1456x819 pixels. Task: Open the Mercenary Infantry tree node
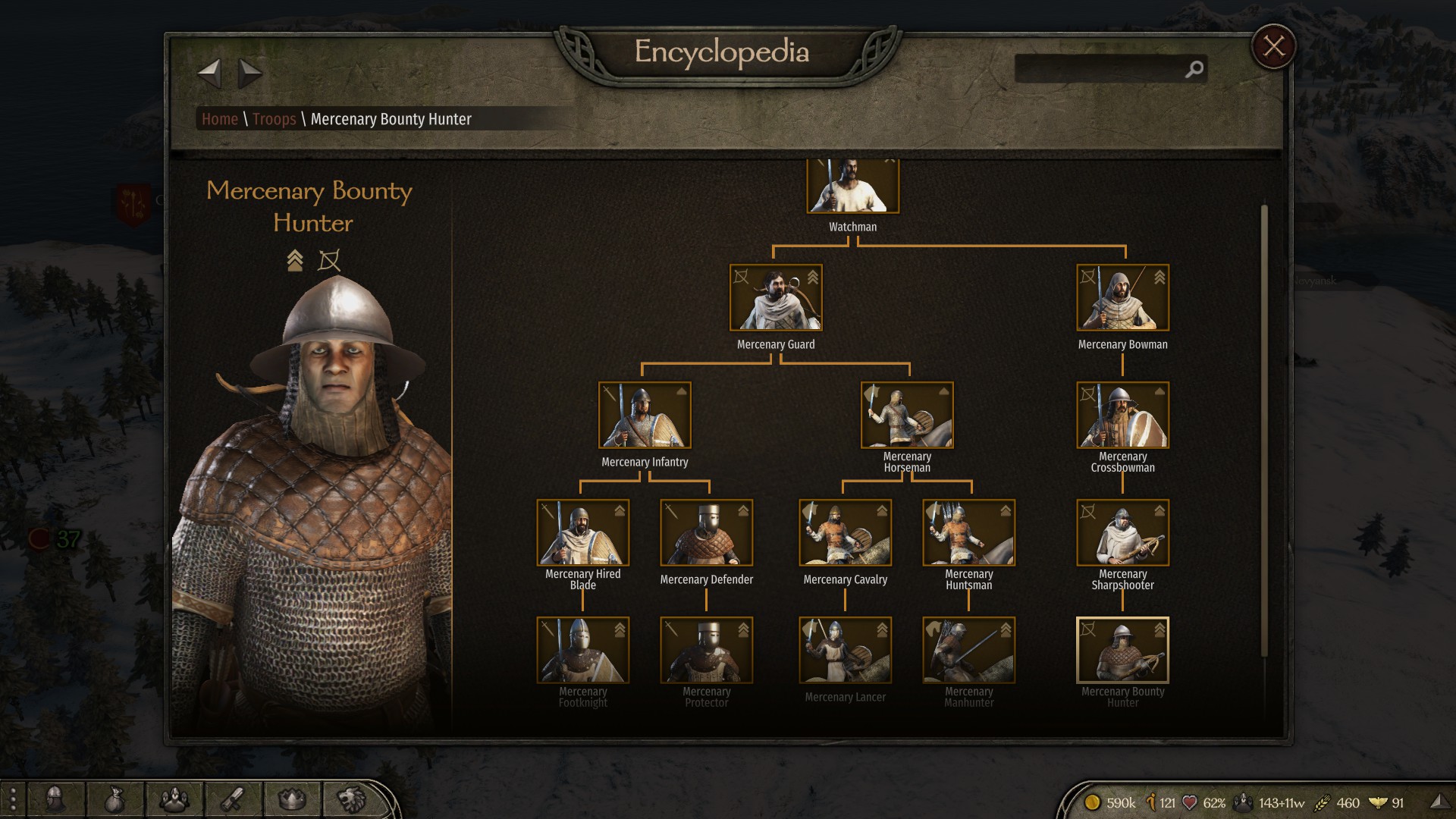coord(645,415)
